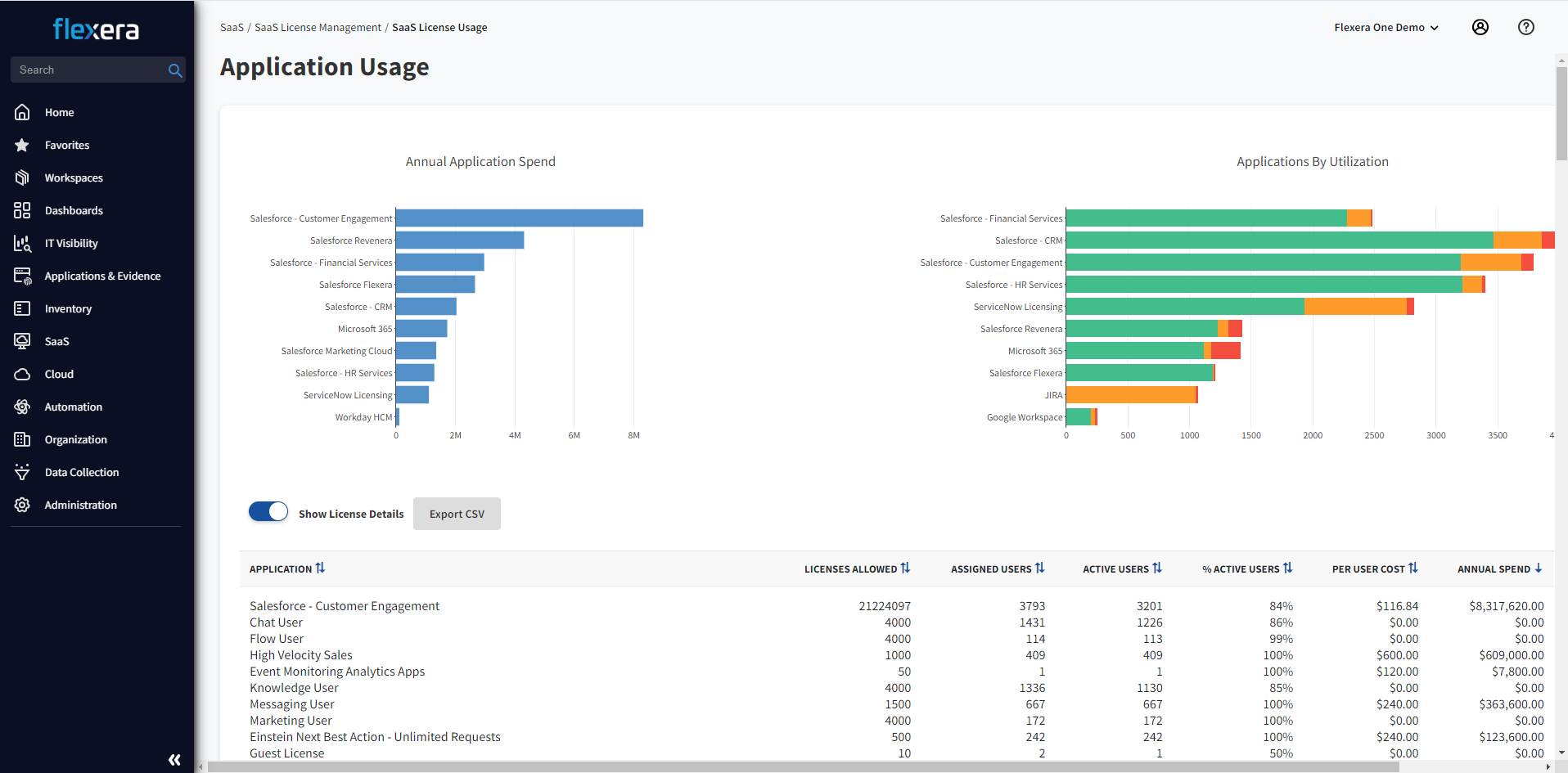Image resolution: width=1568 pixels, height=773 pixels.
Task: Toggle Show License Details switch
Action: click(268, 512)
